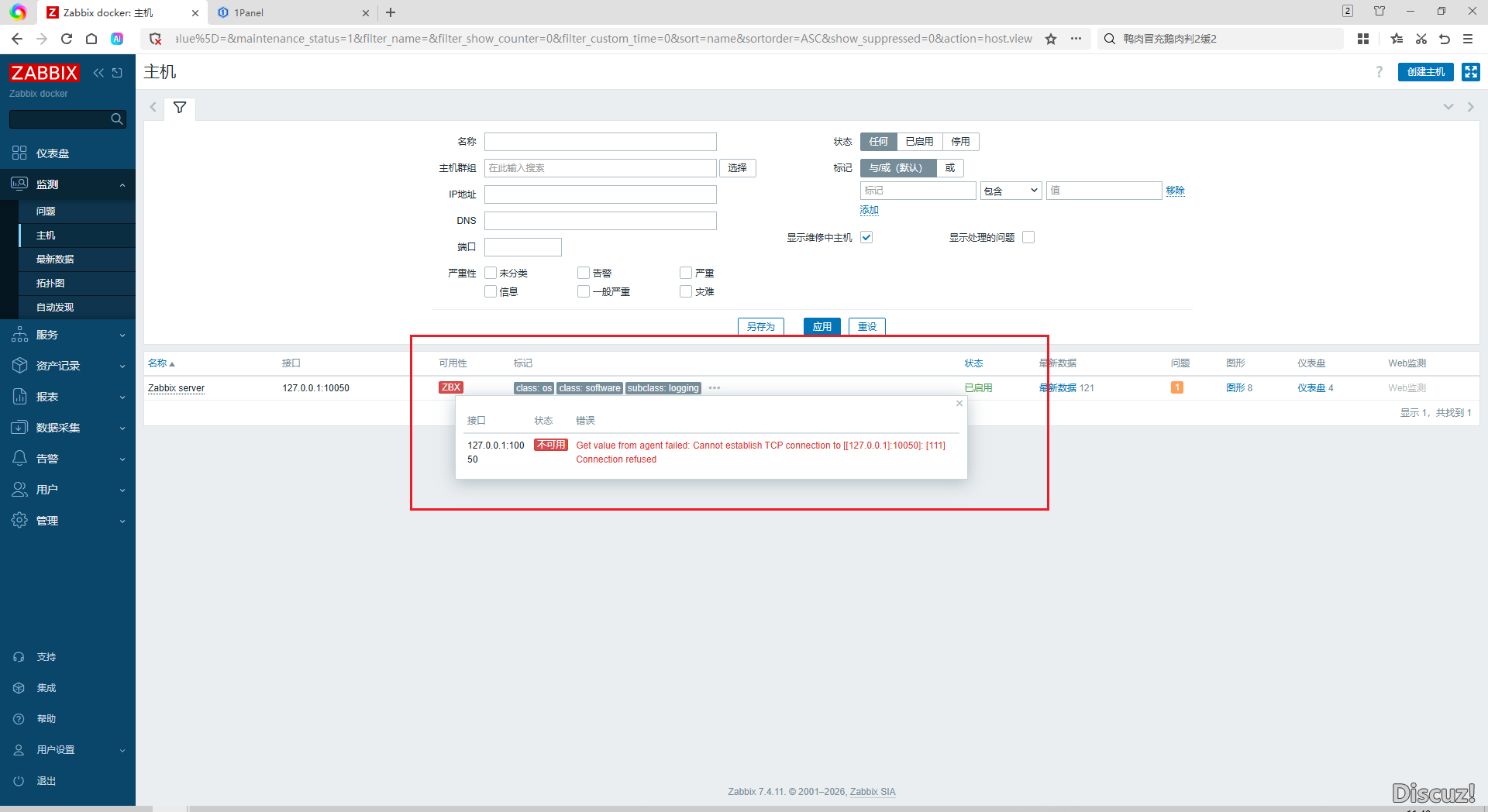The width and height of the screenshot is (1488, 812).
Task: Uncheck 显示维修中主机 checkbox
Action: click(866, 237)
